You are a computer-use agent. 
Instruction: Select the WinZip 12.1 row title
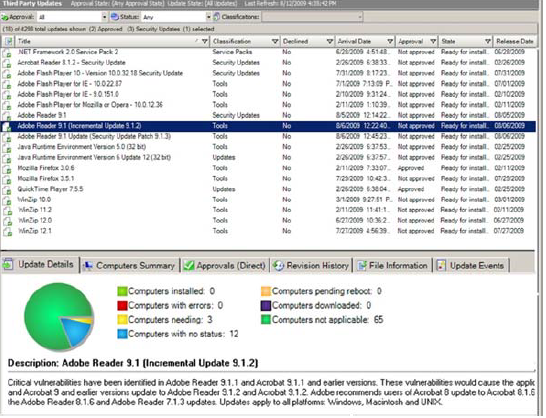click(34, 231)
